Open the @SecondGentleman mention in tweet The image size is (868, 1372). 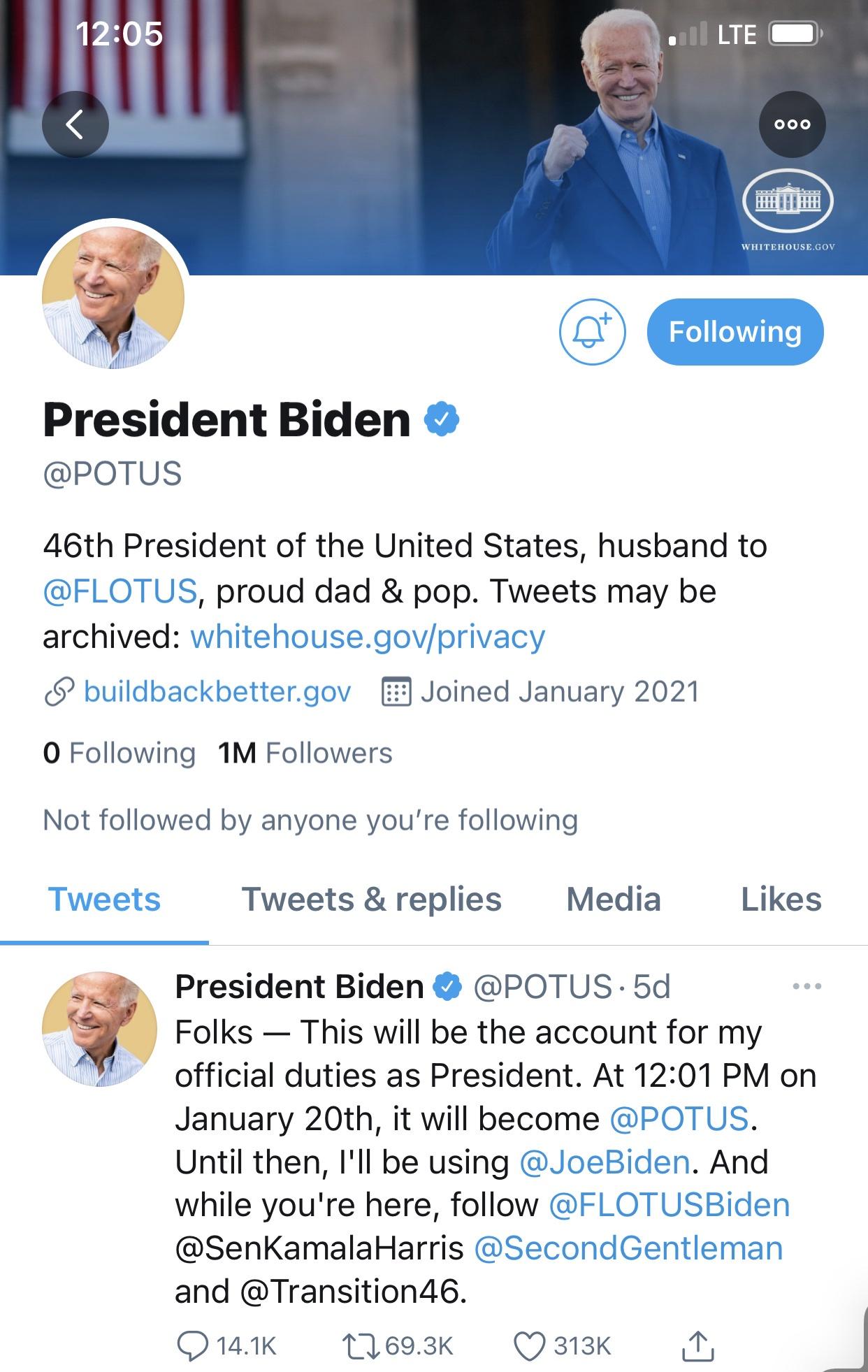[628, 1248]
